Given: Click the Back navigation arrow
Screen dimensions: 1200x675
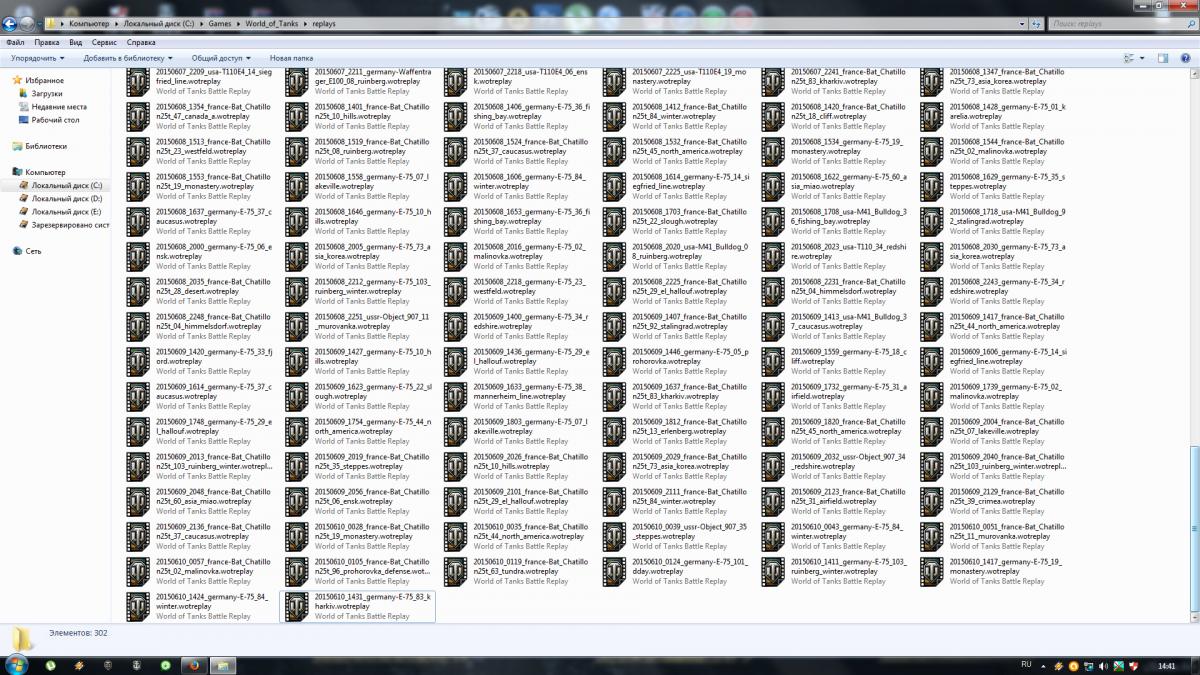Looking at the screenshot, I should pos(12,22).
